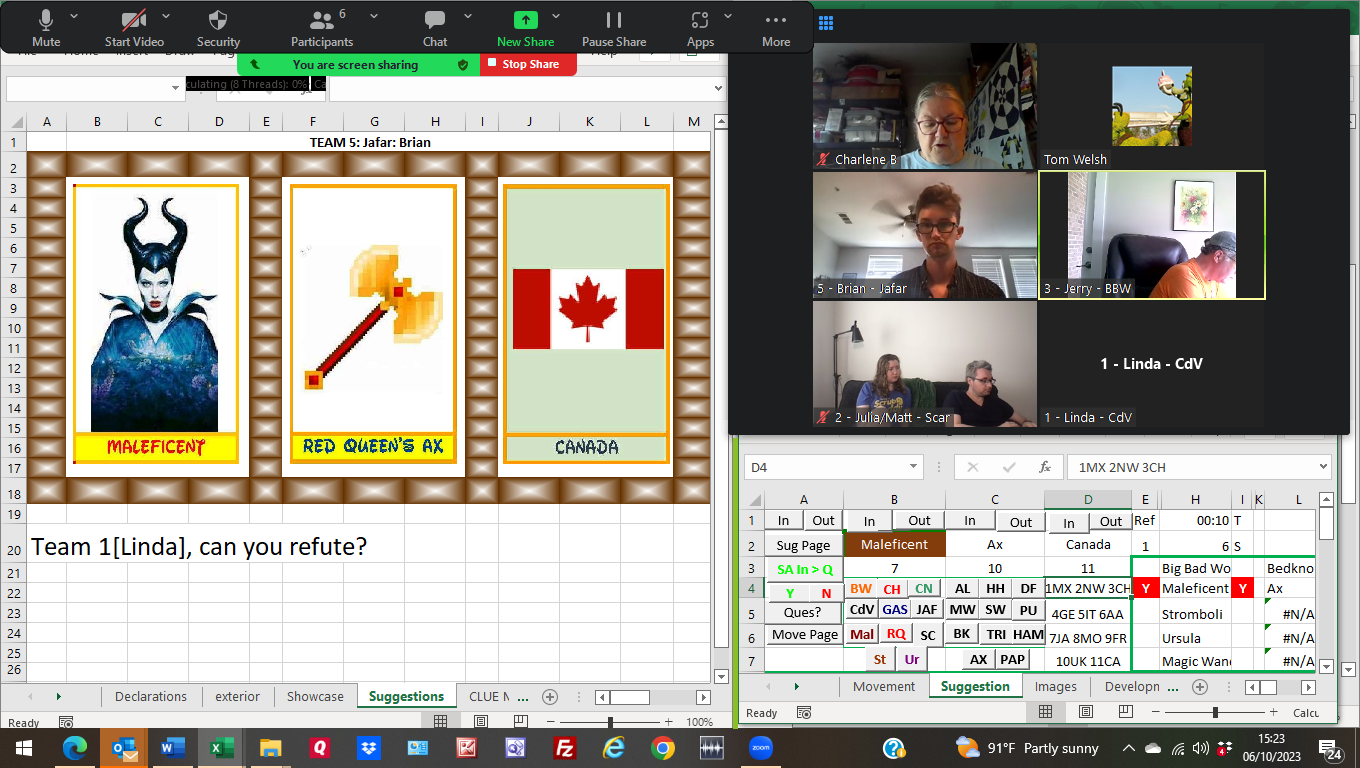This screenshot has width=1360, height=768.
Task: Click the red N button
Action: pos(826,593)
